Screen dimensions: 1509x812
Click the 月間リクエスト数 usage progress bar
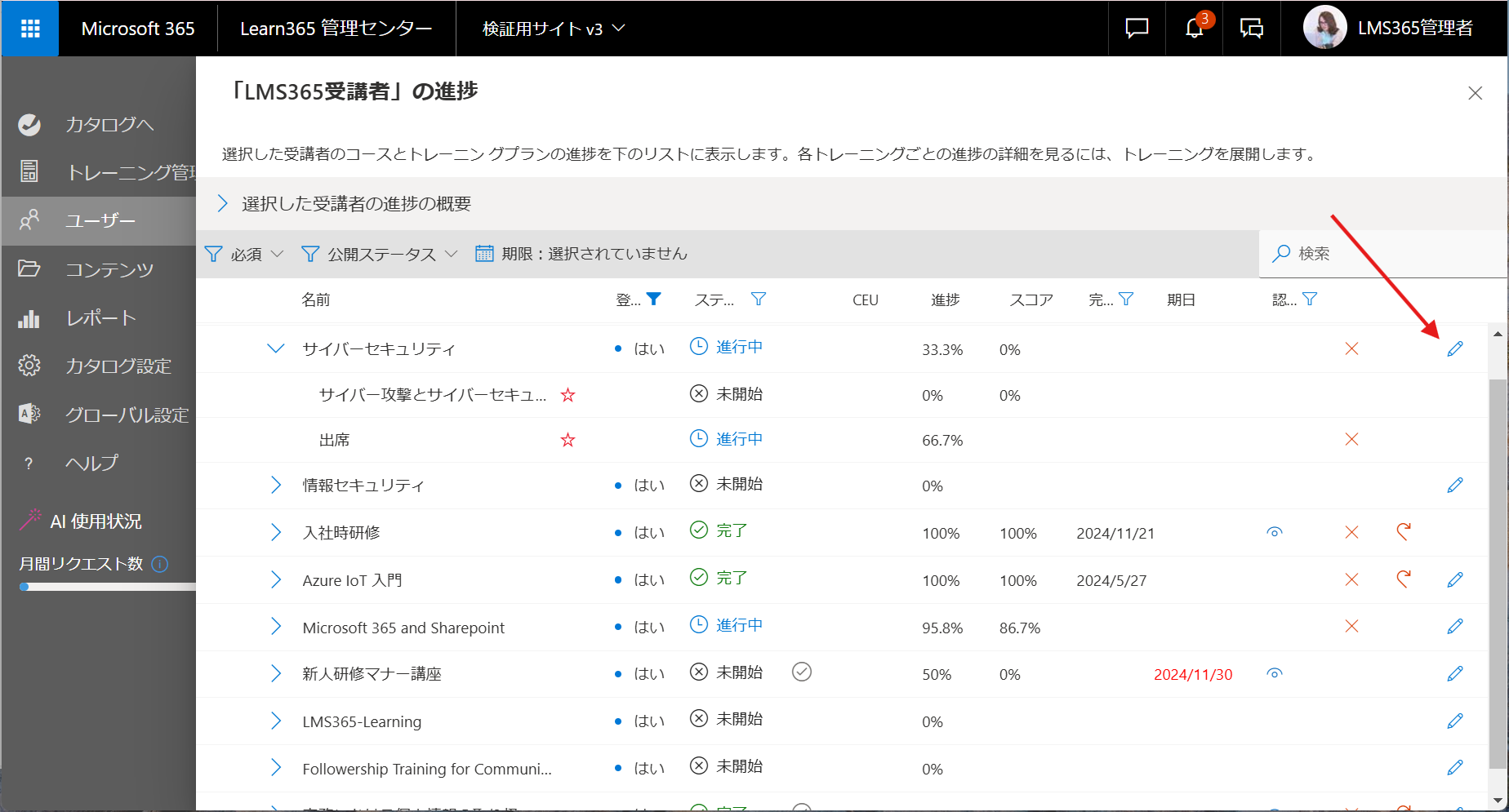point(108,587)
